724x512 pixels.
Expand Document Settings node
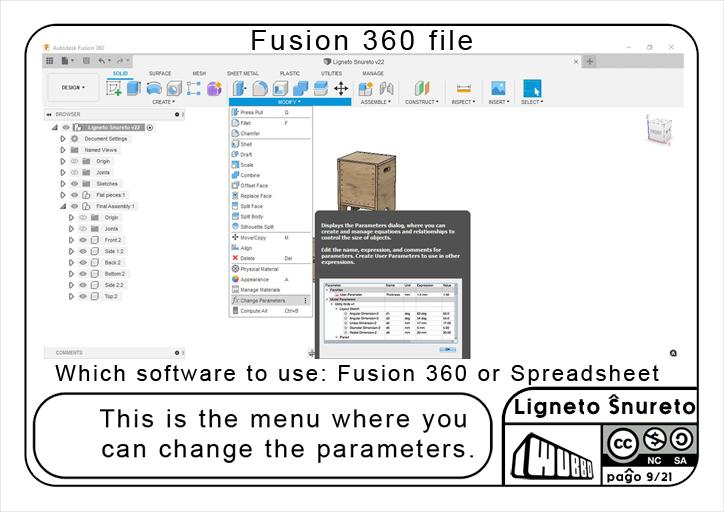63,139
